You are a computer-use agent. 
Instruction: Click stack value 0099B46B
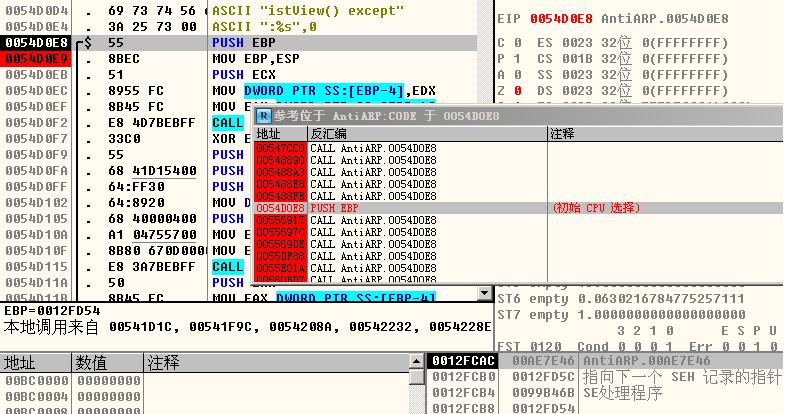tap(543, 393)
